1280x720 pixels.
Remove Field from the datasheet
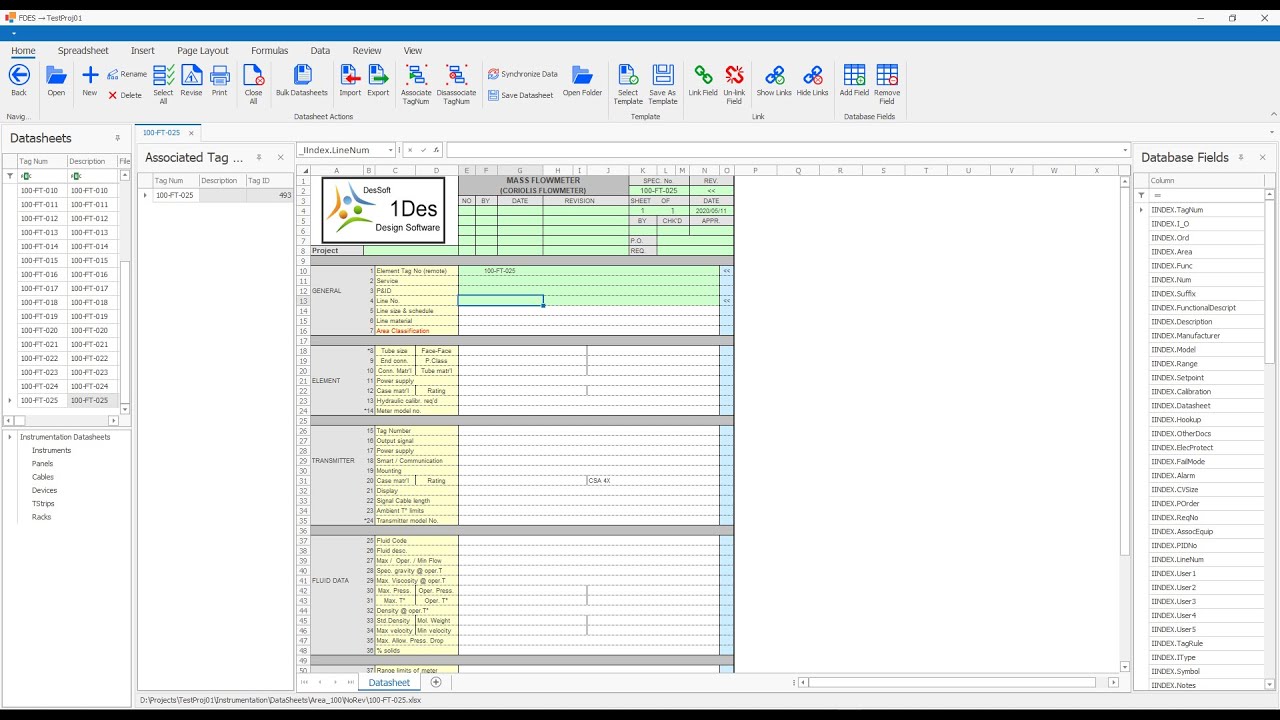pyautogui.click(x=887, y=84)
